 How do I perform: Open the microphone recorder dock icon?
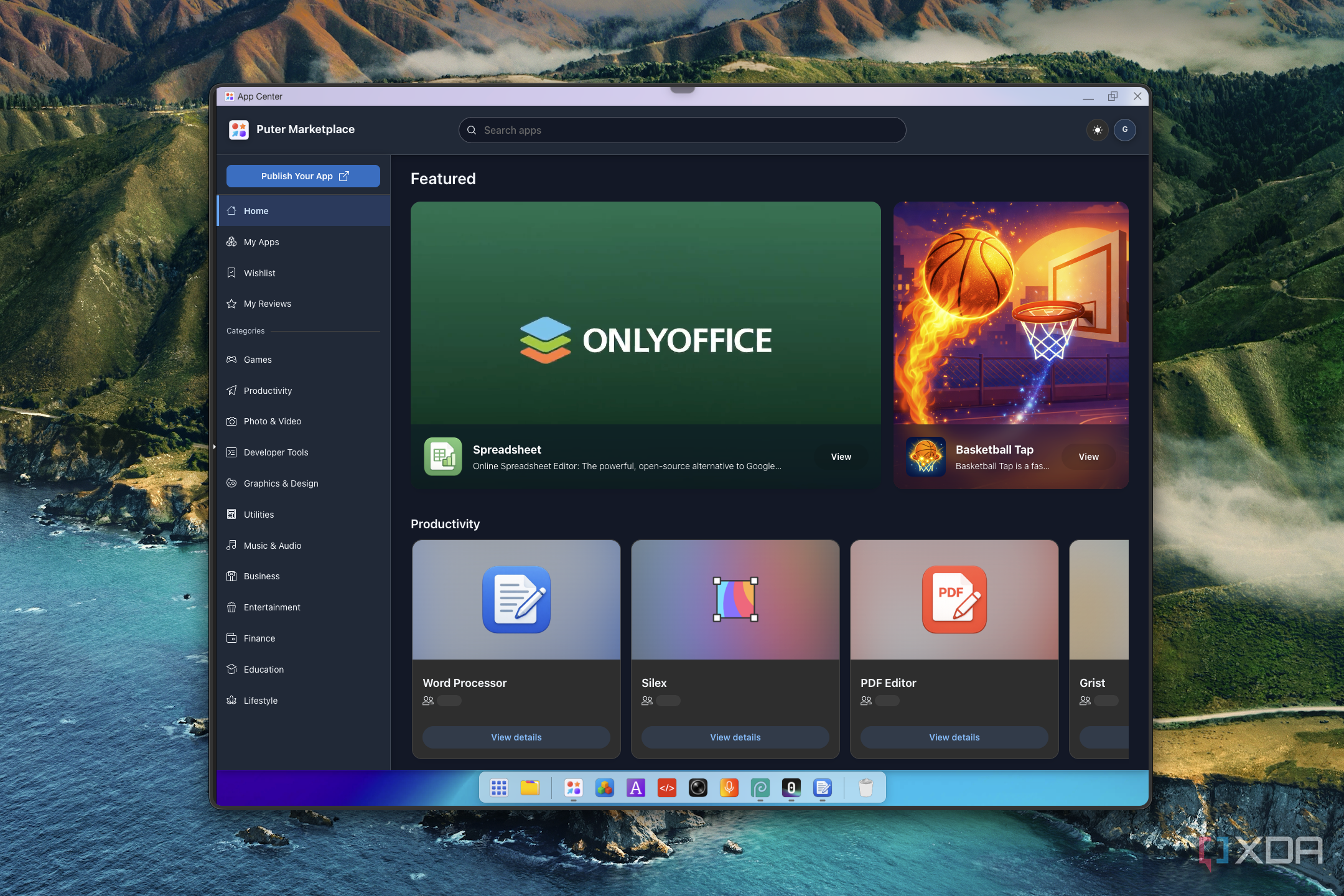pyautogui.click(x=729, y=788)
